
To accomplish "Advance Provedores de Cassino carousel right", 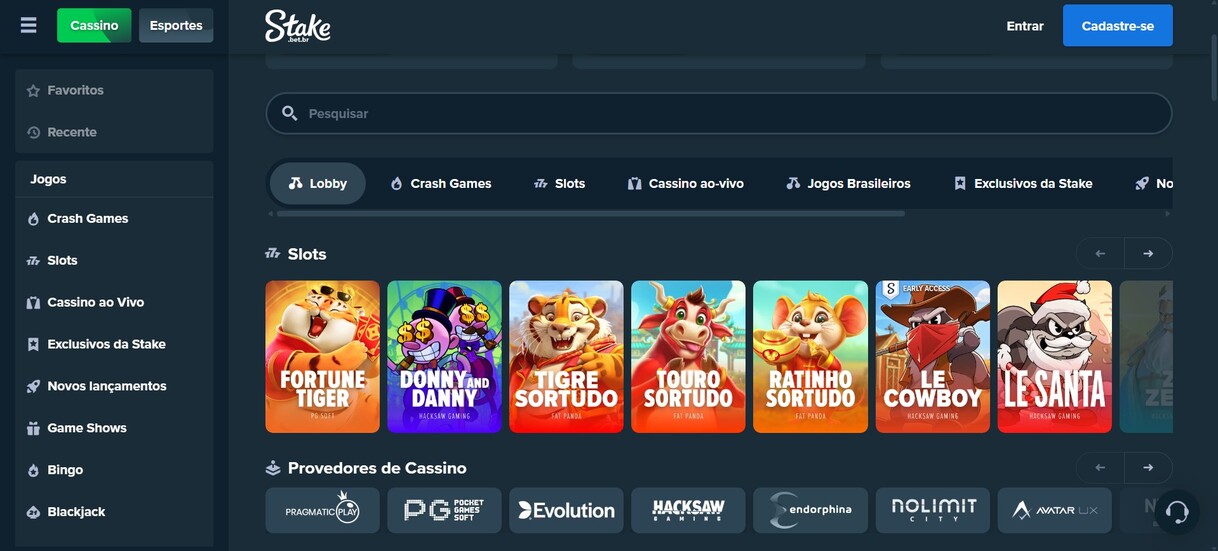I will 1148,468.
